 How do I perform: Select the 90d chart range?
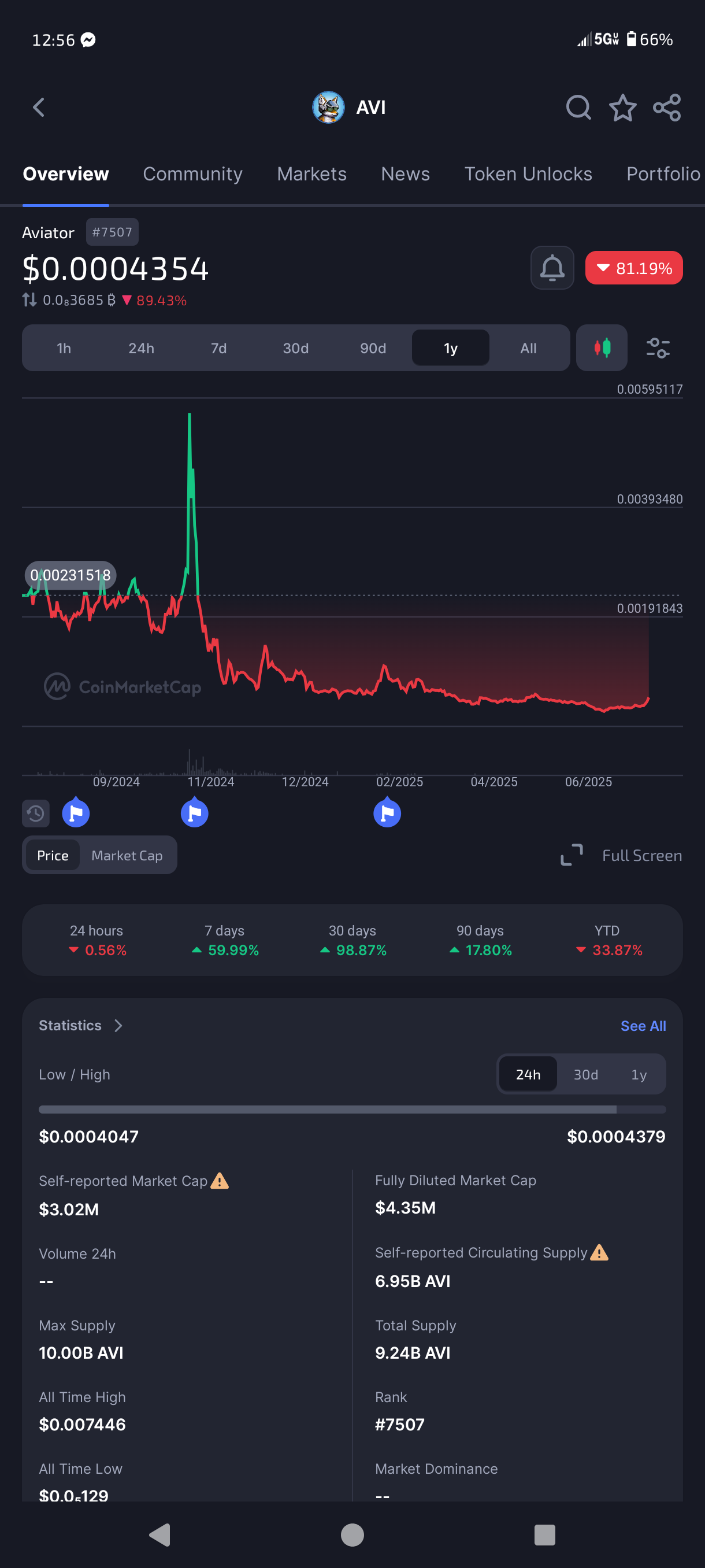373,348
